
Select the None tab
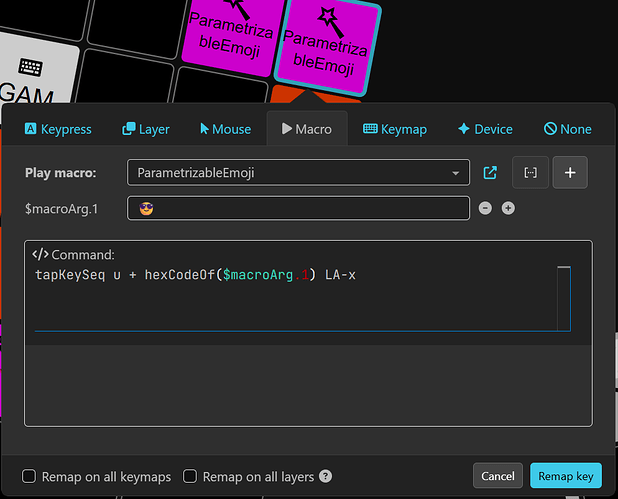[x=567, y=129]
